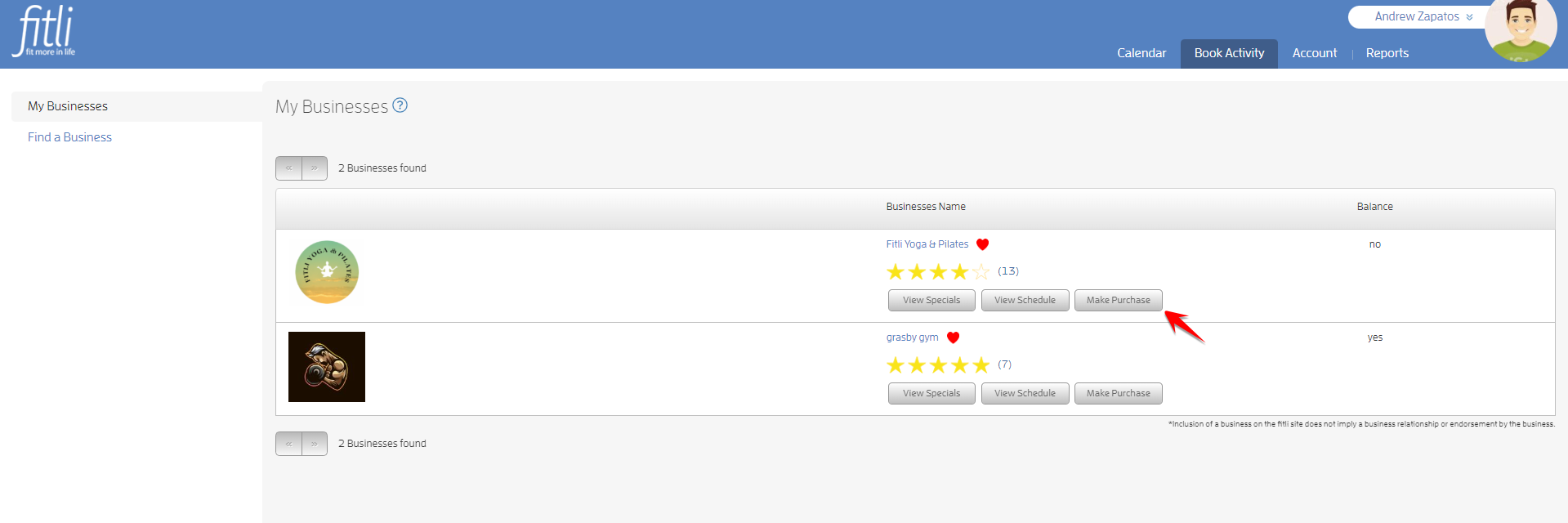Open the Calendar tab
This screenshot has height=523, width=1568.
point(1141,53)
